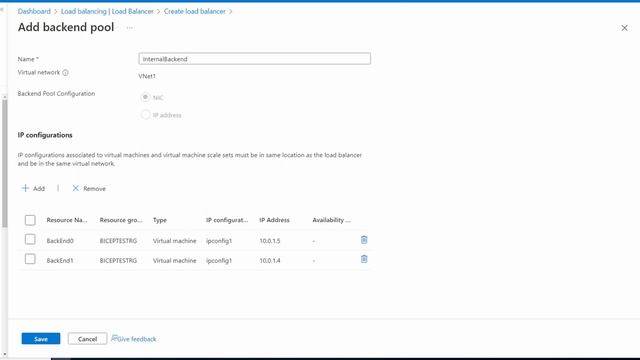The width and height of the screenshot is (640, 360).
Task: Click the IP address 10.0.1.5 cell
Action: point(270,241)
